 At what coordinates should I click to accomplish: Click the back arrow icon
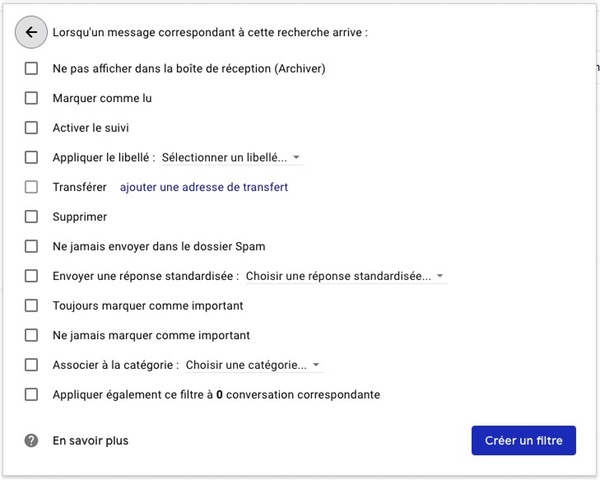pyautogui.click(x=31, y=32)
